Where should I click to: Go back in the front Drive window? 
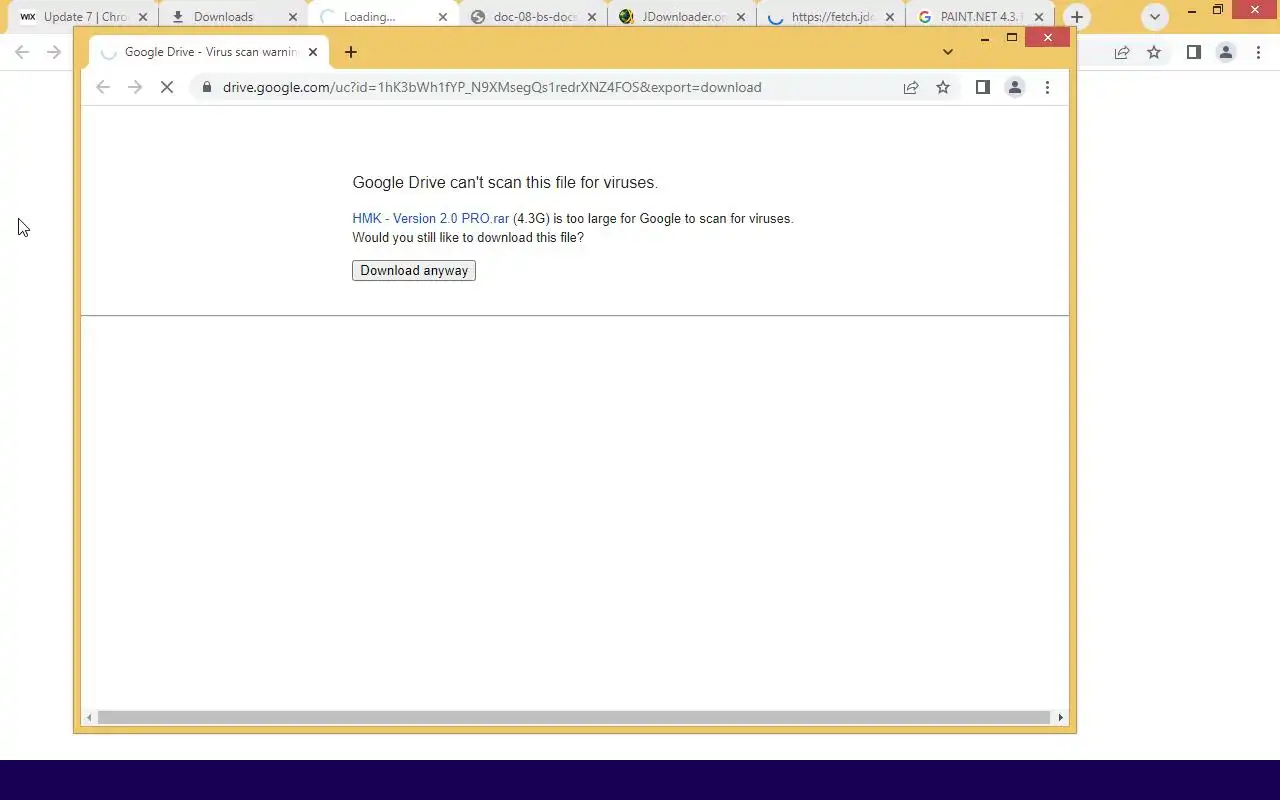click(x=103, y=87)
